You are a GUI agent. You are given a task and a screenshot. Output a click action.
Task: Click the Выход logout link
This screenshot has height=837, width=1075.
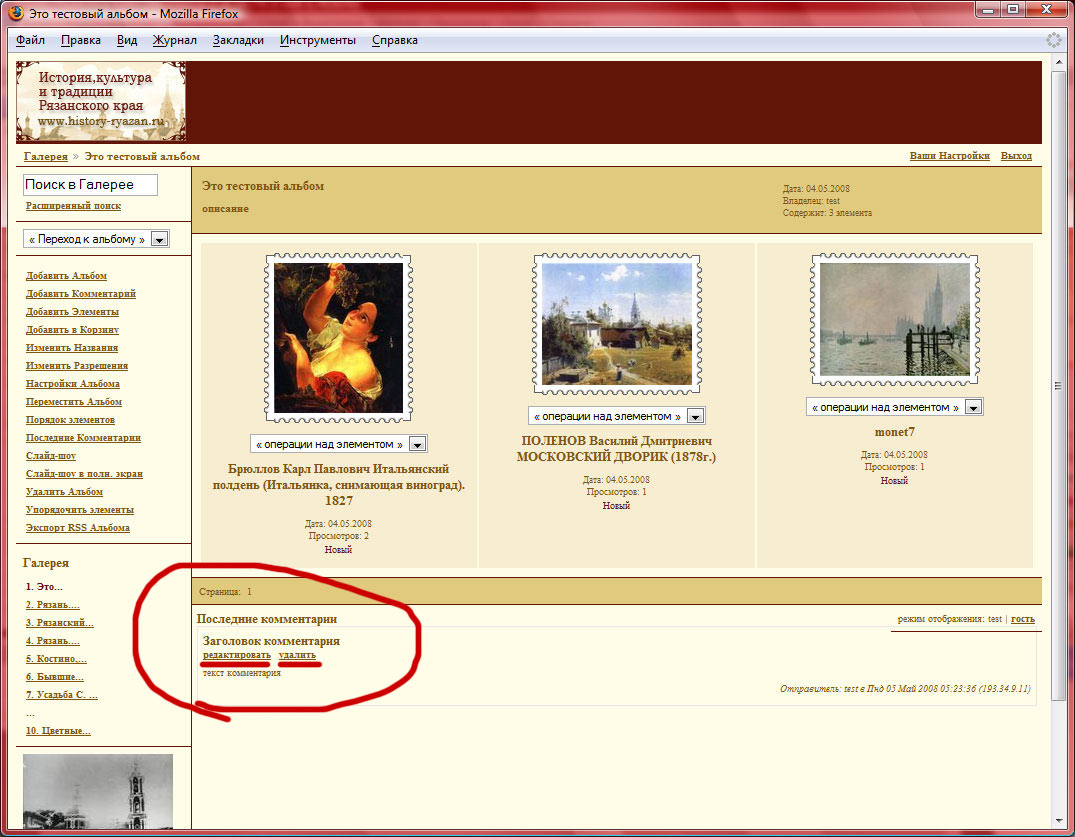pos(1016,156)
